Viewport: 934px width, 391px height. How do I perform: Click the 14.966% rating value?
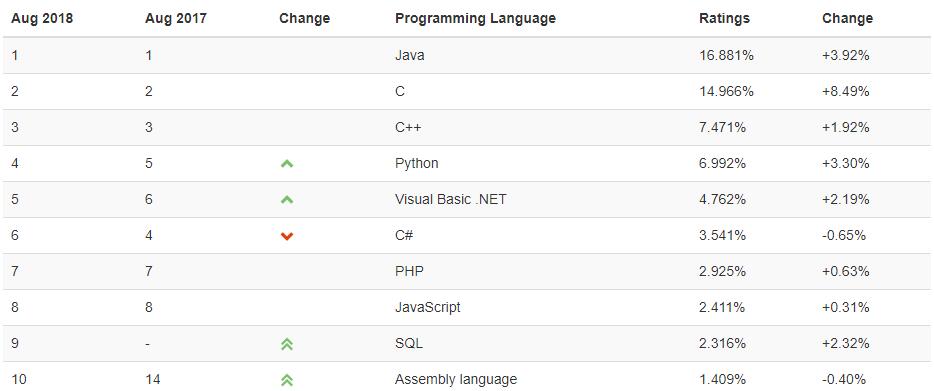(727, 91)
